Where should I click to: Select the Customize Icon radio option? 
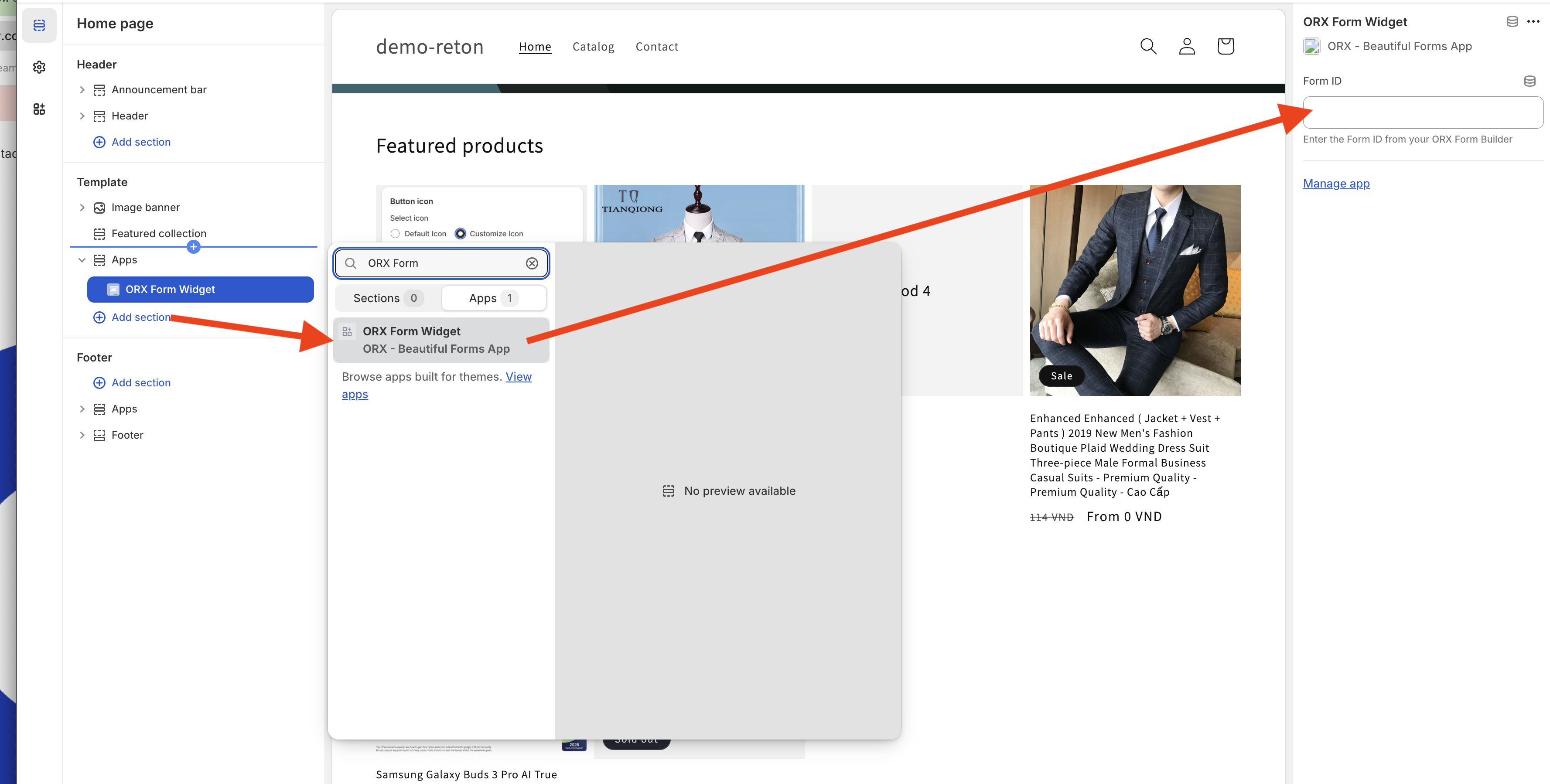(460, 233)
